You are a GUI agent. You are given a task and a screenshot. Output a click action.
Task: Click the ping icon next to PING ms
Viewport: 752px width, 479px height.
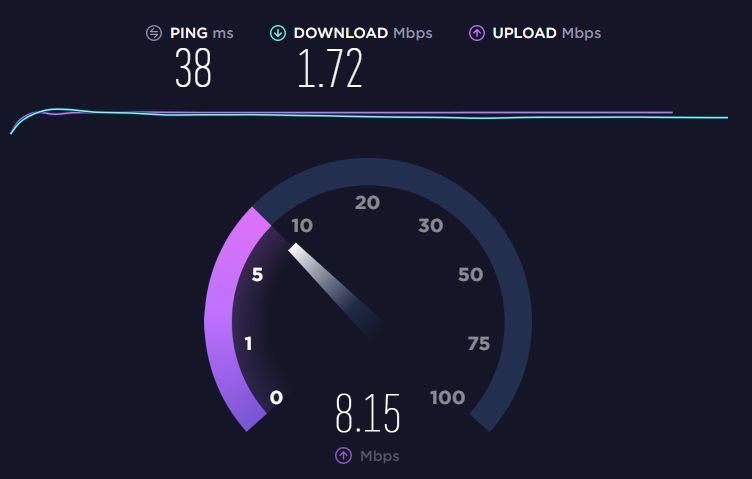coord(154,33)
